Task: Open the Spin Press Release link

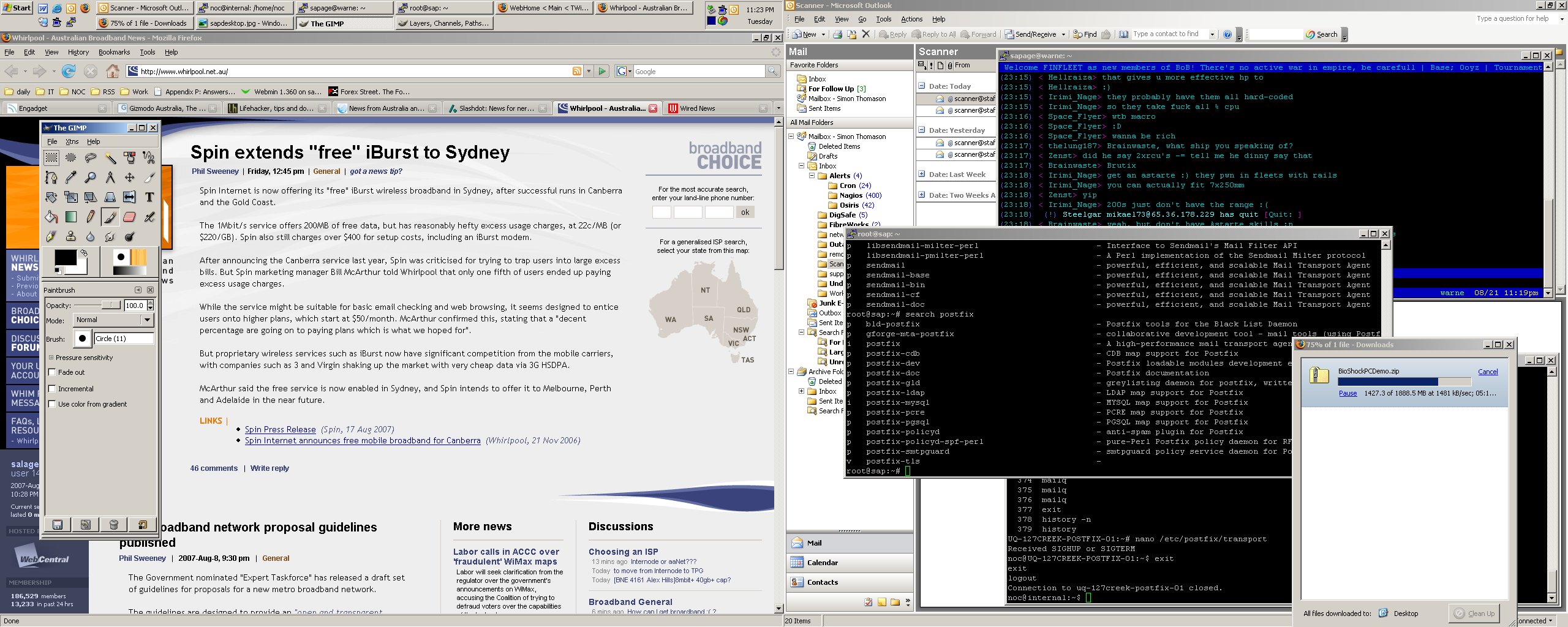Action: point(280,429)
